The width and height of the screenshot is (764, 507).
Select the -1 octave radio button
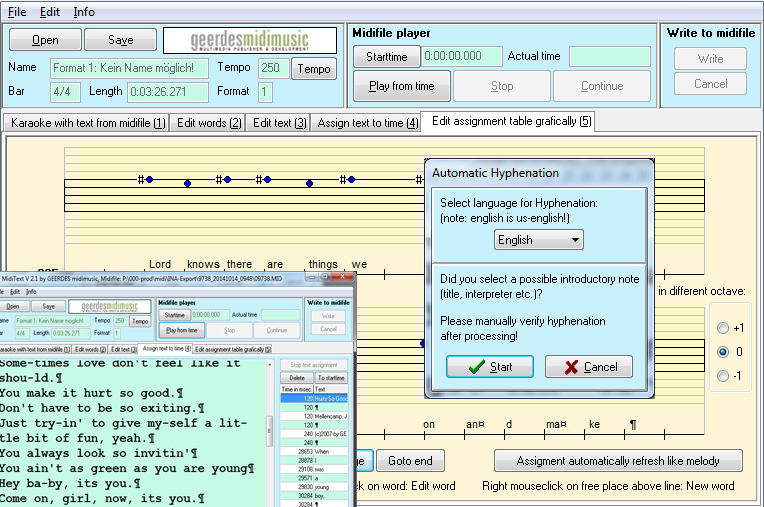(724, 376)
